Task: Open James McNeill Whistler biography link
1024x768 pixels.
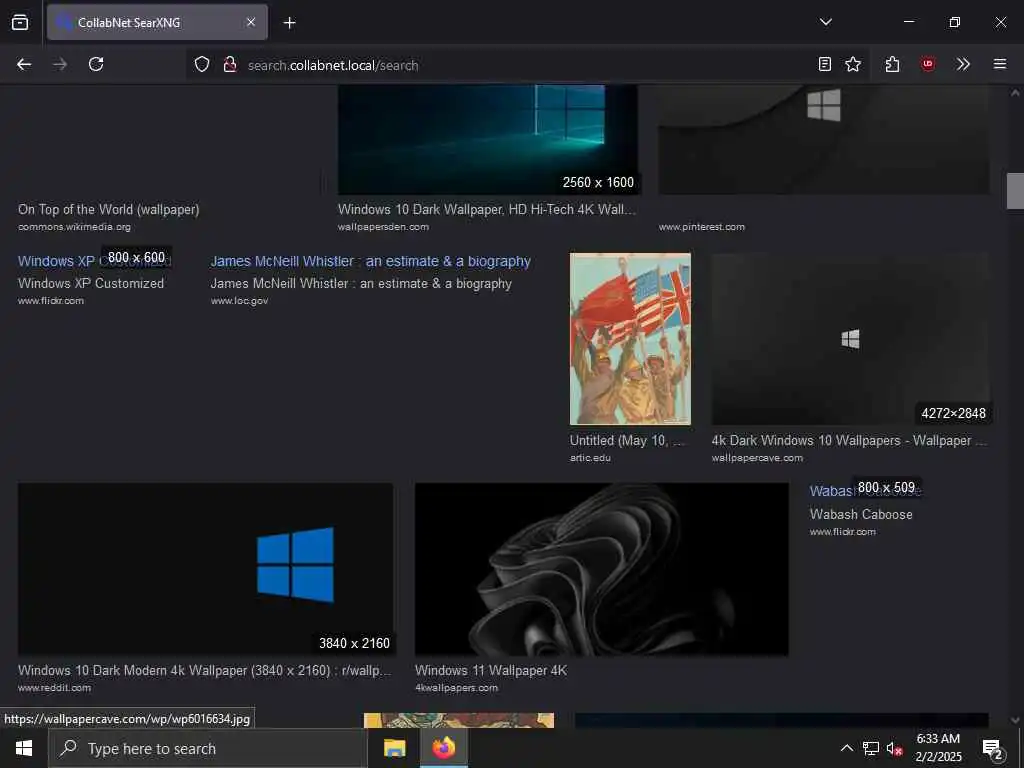Action: tap(370, 261)
